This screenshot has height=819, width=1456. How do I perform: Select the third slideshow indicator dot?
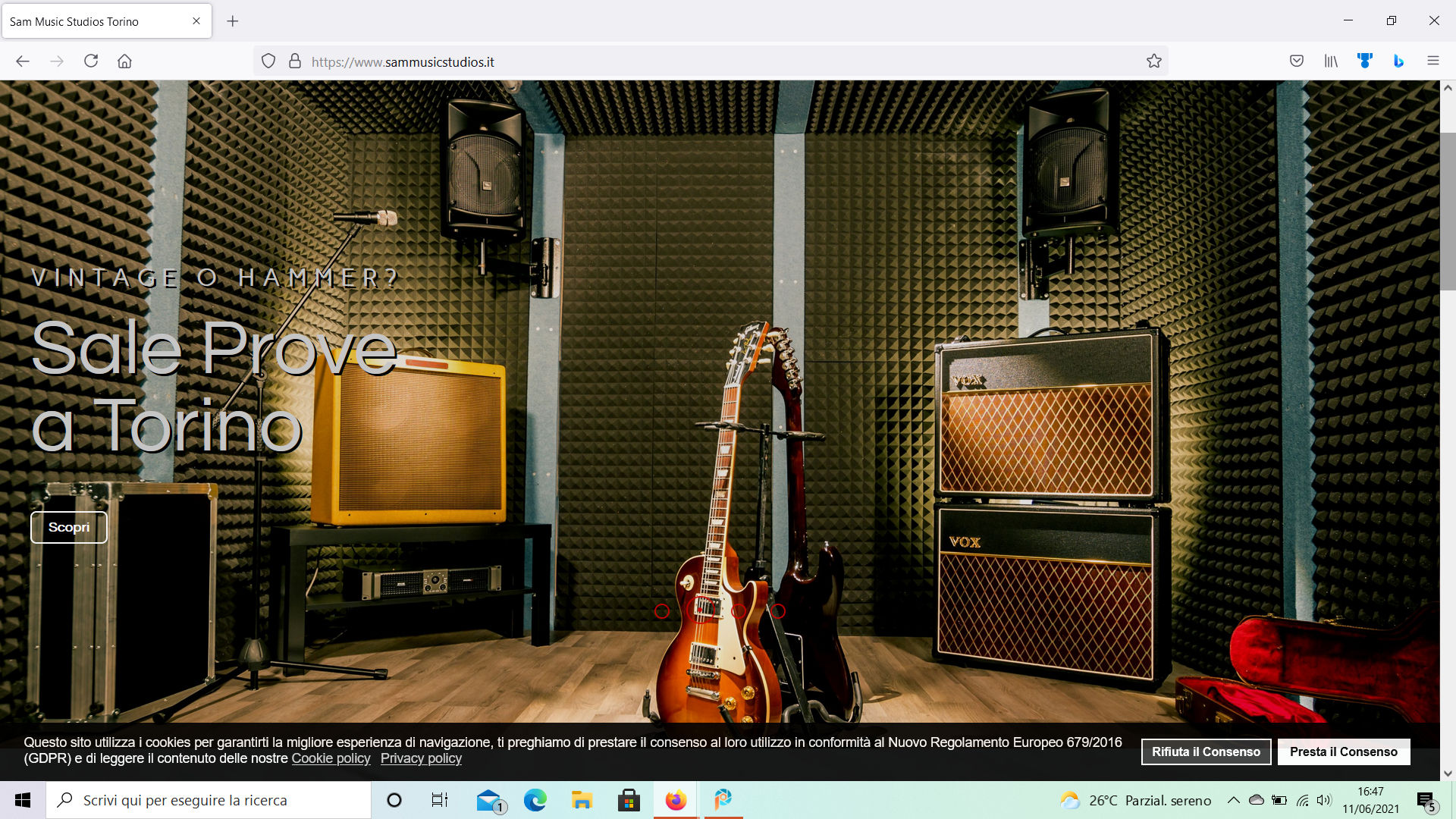click(739, 611)
